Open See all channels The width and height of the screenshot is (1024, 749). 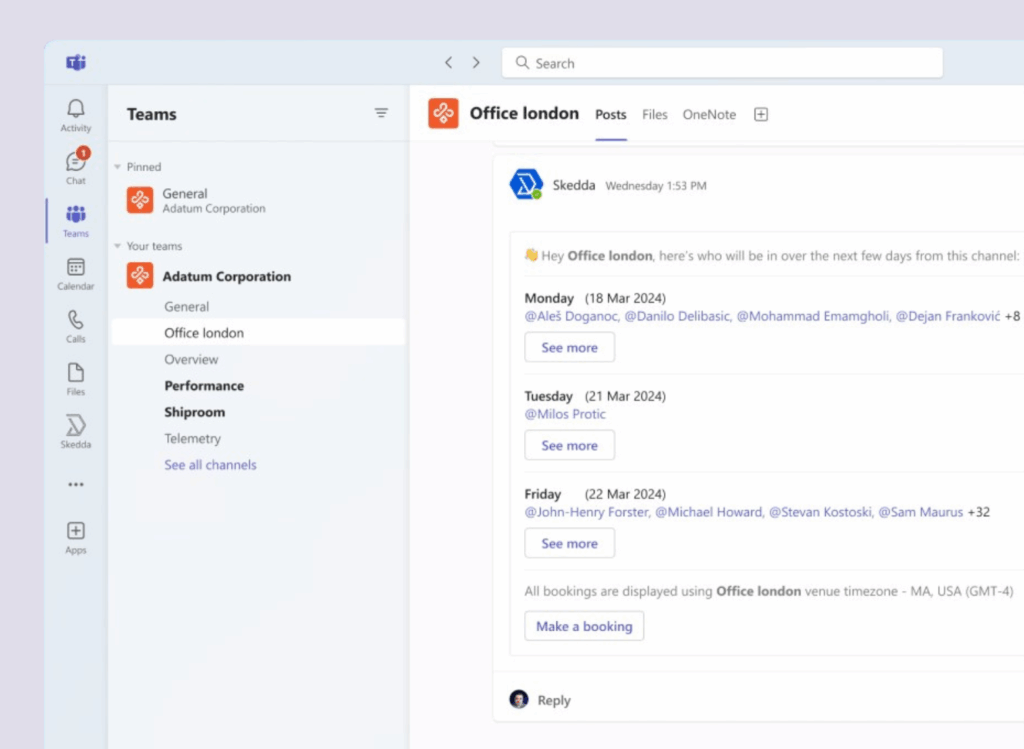click(x=210, y=464)
